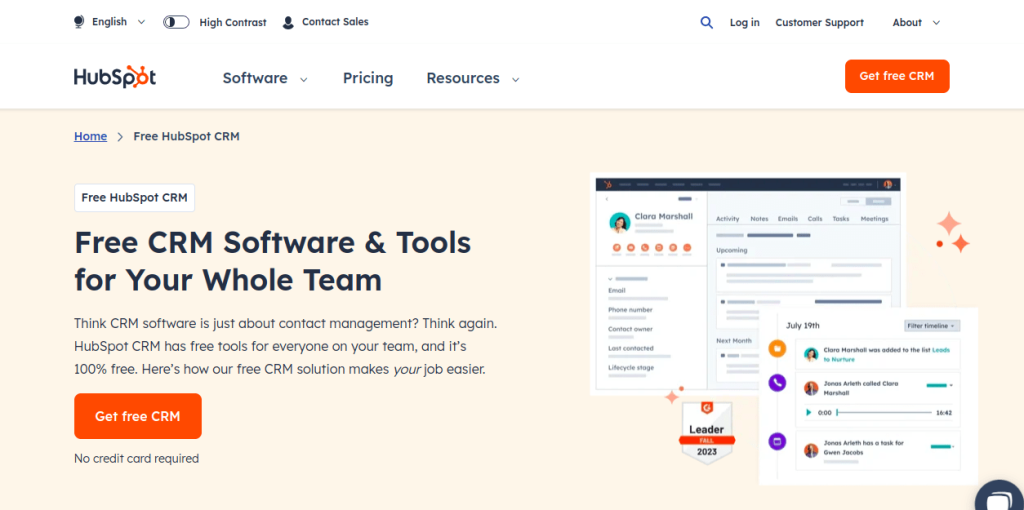The image size is (1024, 510).
Task: Click the 'Email' field label in preview
Action: [616, 291]
